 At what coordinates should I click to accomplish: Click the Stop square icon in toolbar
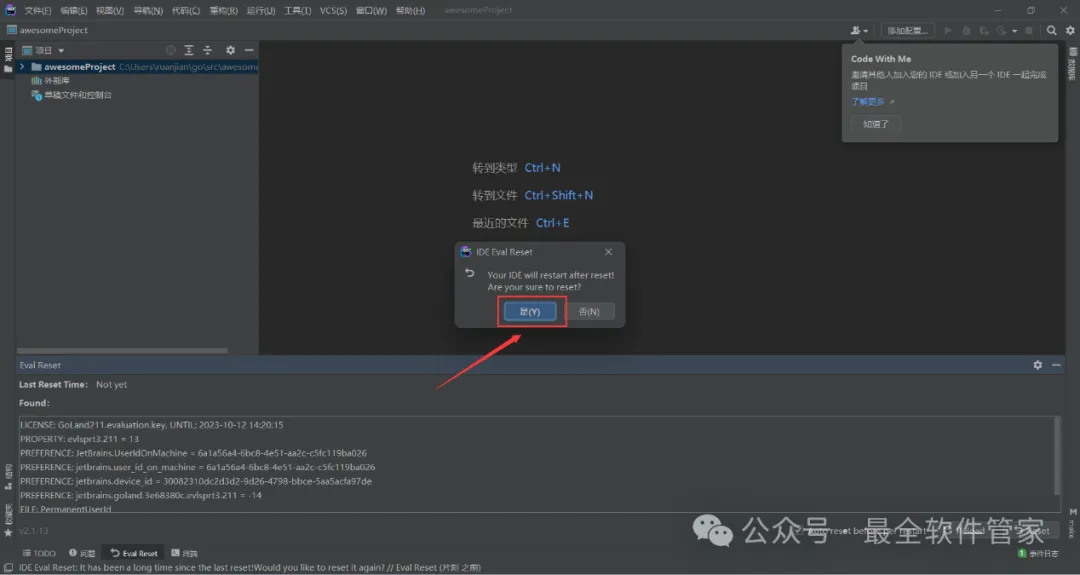pyautogui.click(x=1029, y=30)
